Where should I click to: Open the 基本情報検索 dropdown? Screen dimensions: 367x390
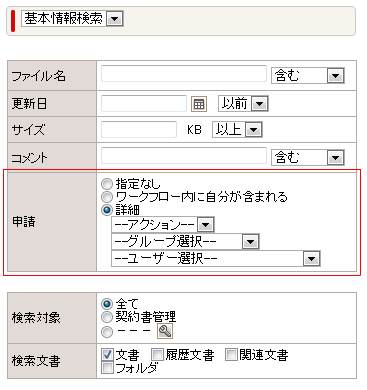[72, 18]
